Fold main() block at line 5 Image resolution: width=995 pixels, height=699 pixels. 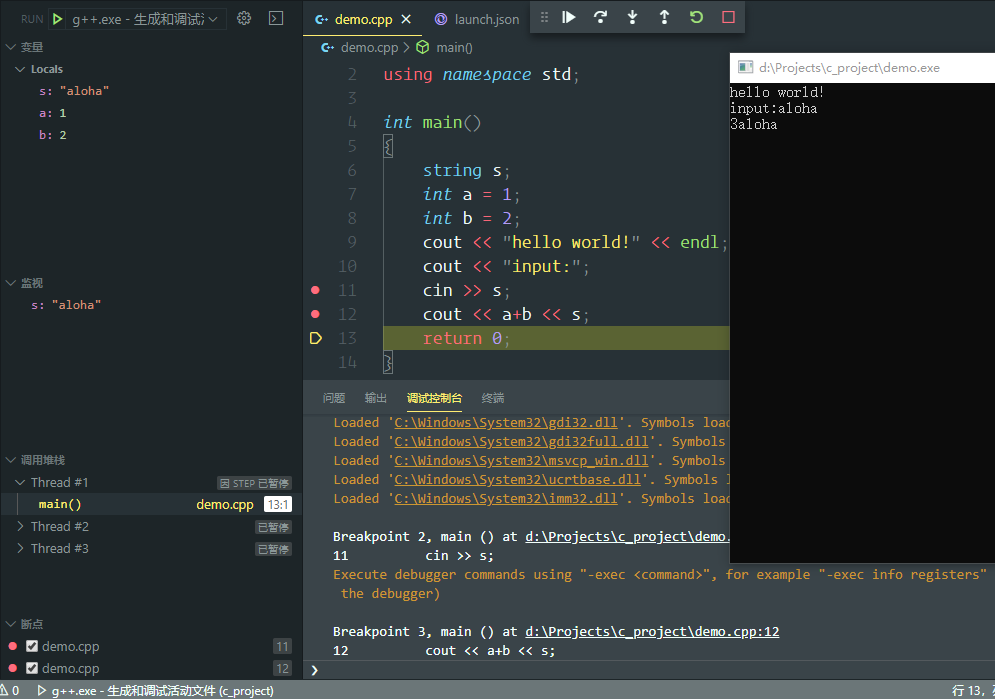pos(388,147)
